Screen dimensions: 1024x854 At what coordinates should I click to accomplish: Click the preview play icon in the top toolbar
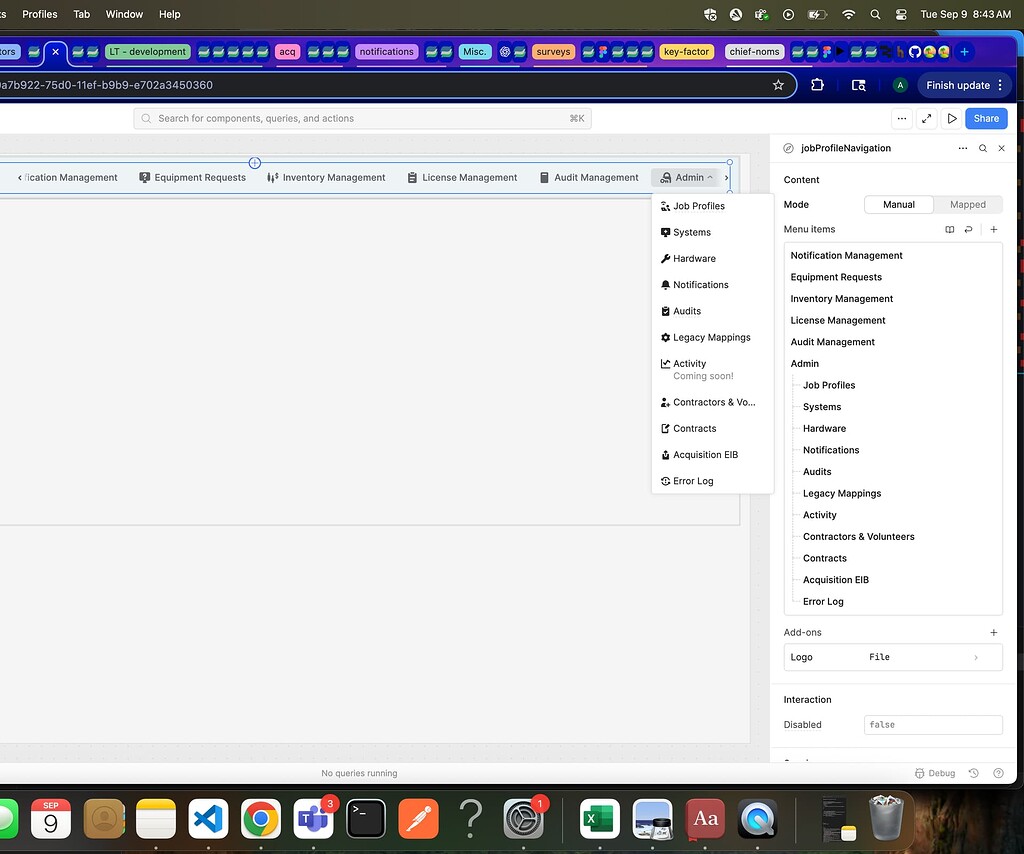[x=951, y=117]
